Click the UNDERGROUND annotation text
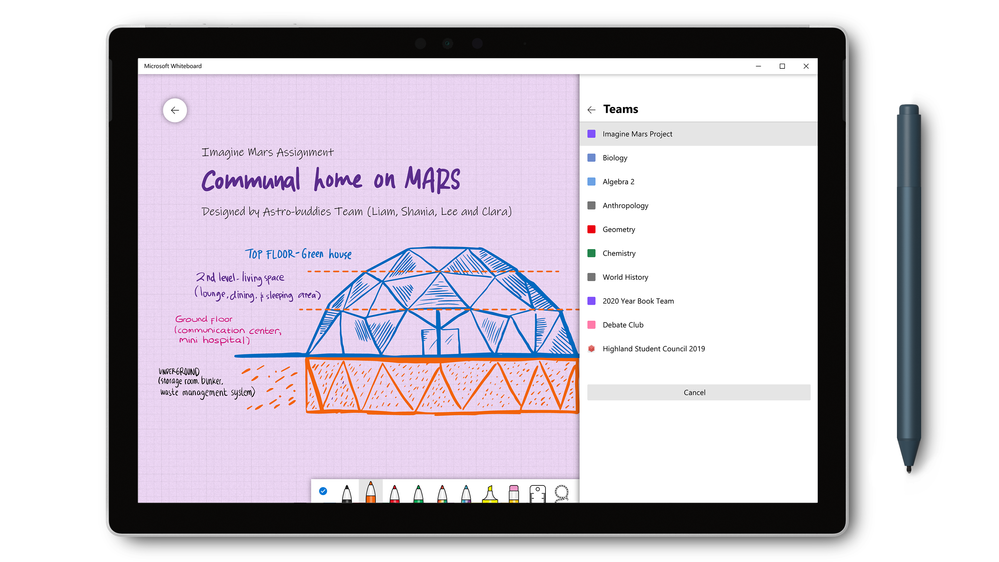This screenshot has width=999, height=562. point(206,382)
